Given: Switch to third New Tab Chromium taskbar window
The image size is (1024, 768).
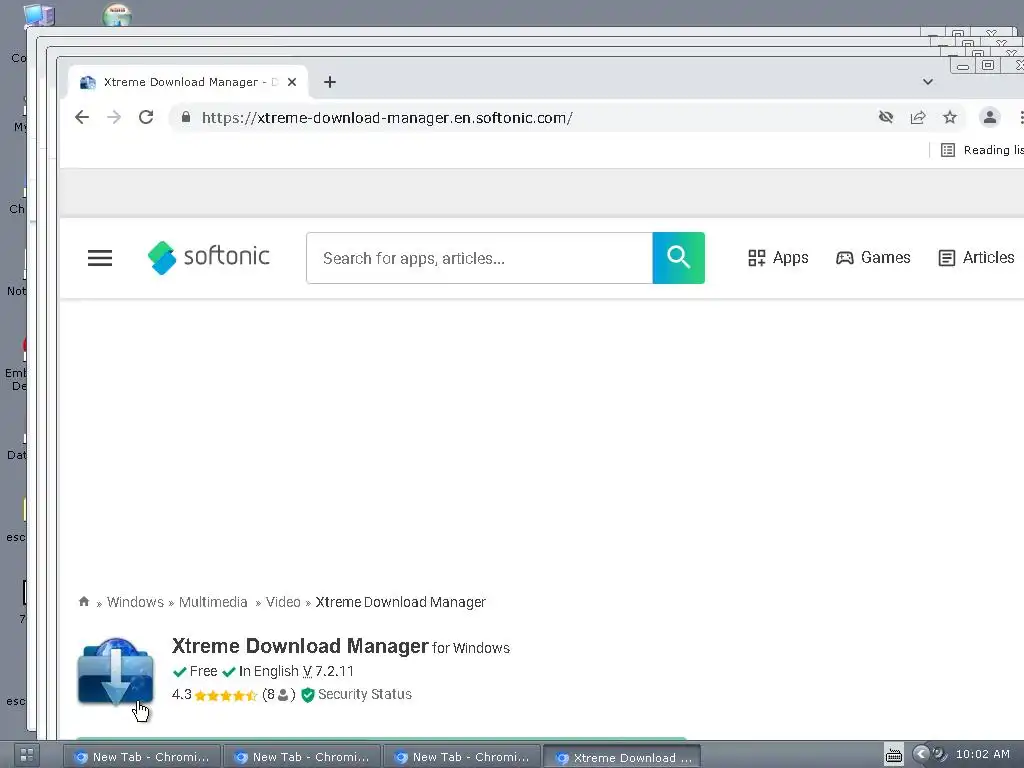Looking at the screenshot, I should (x=462, y=757).
